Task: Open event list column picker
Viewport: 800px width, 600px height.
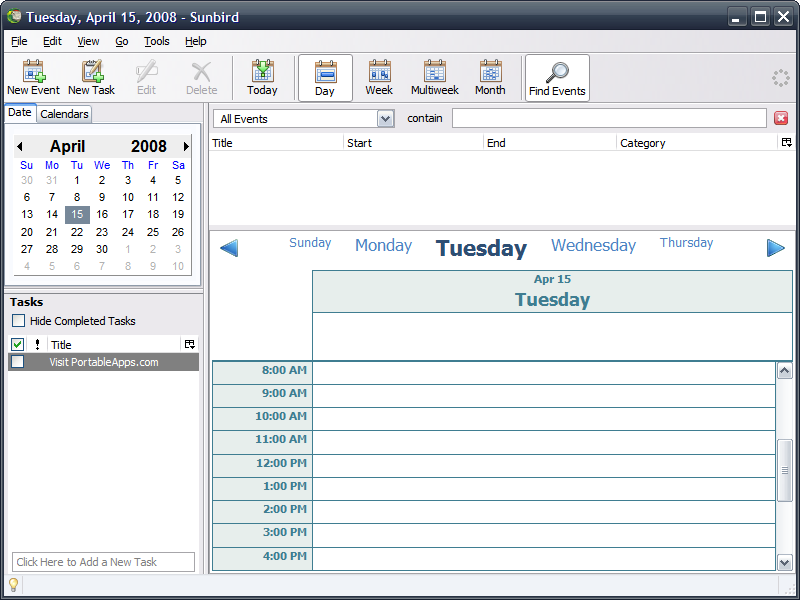Action: coord(786,143)
